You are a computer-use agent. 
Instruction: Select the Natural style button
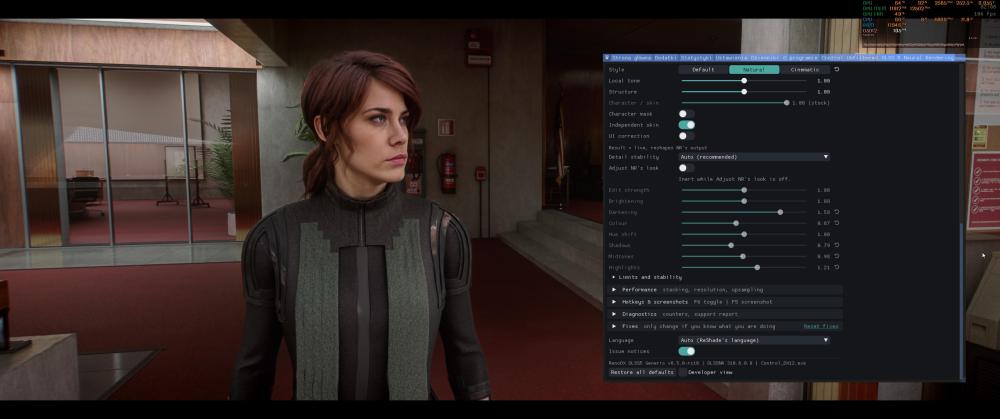click(x=754, y=70)
